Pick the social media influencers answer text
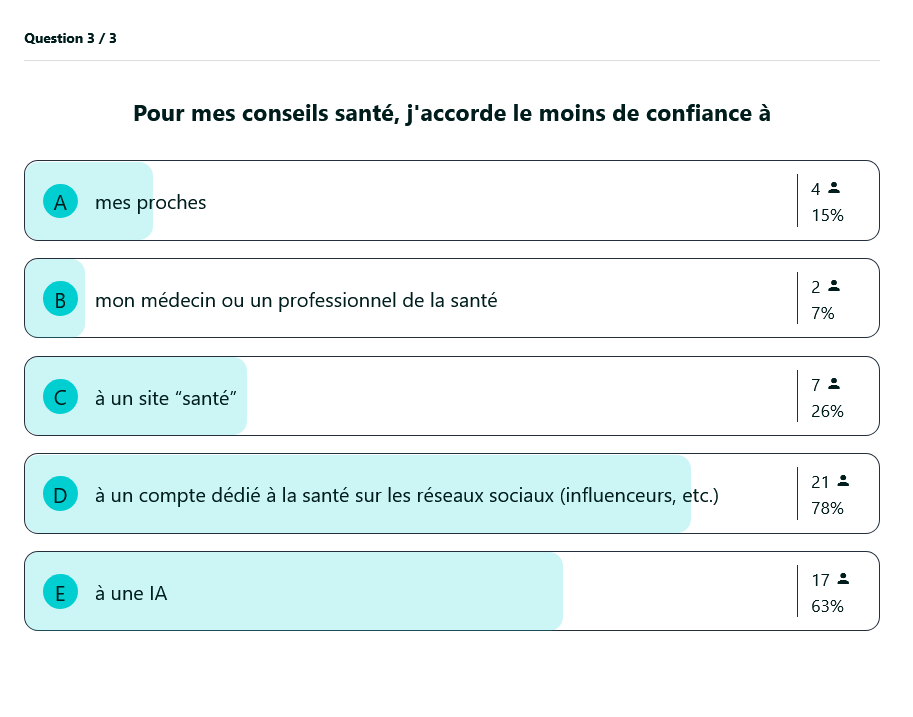Image resolution: width=913 pixels, height=717 pixels. point(407,494)
